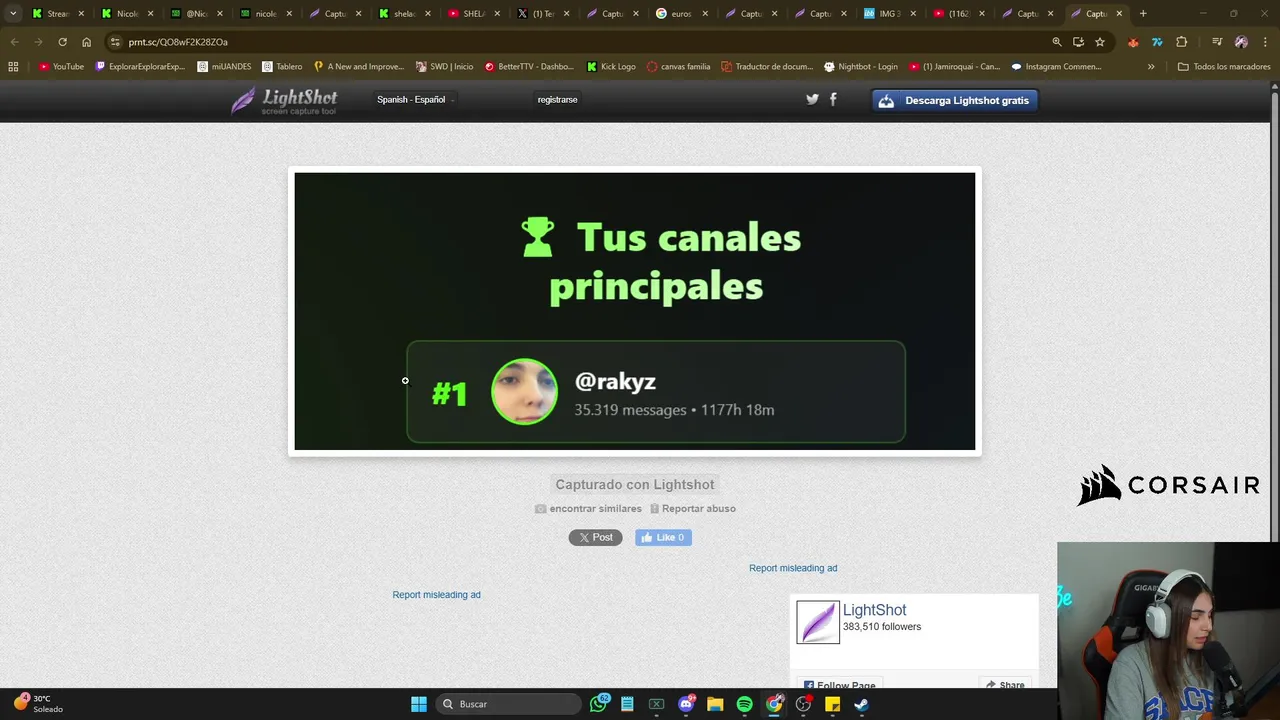Switch to the '(1162' YouTube tab
The width and height of the screenshot is (1280, 720).
coord(958,14)
